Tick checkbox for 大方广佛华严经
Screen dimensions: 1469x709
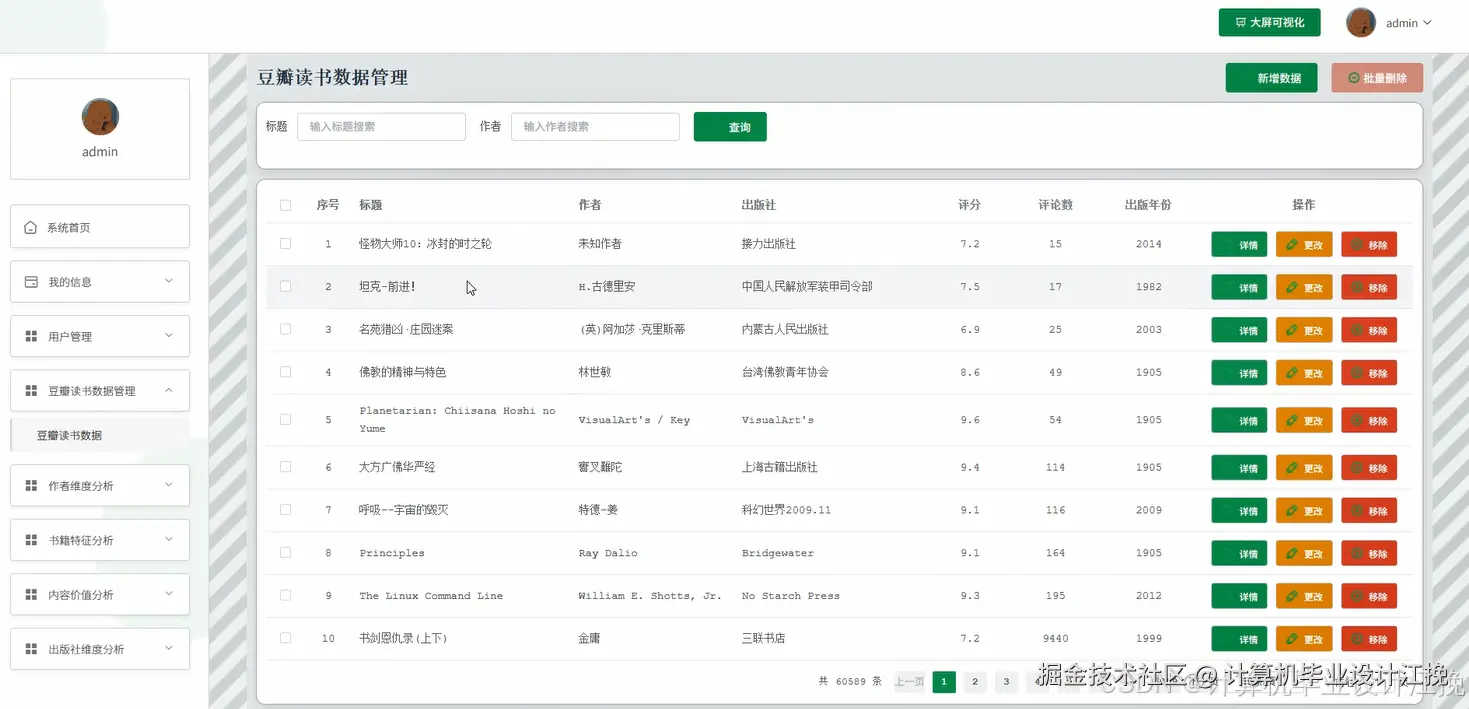point(285,467)
